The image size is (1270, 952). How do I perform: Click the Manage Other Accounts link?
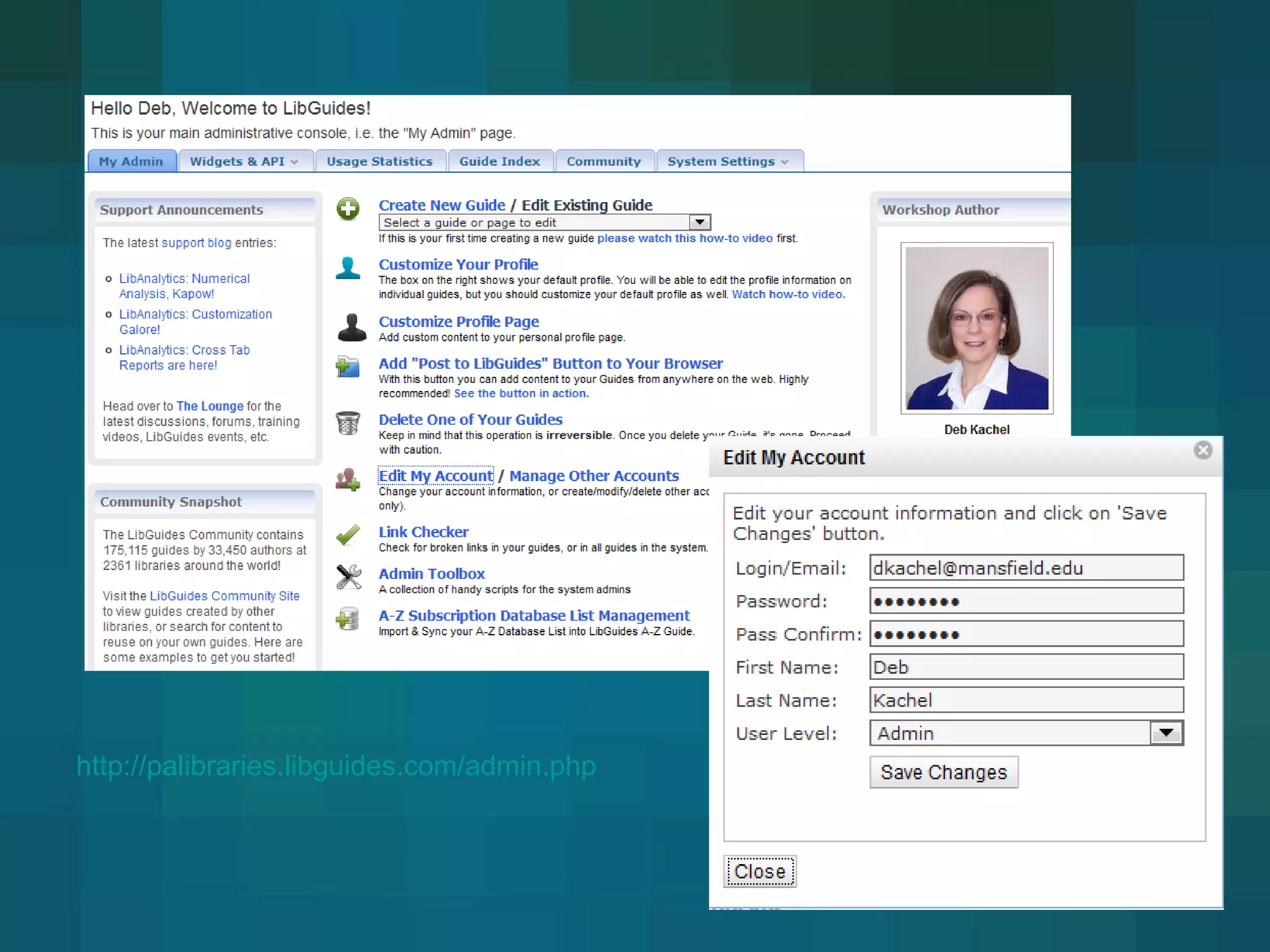593,476
